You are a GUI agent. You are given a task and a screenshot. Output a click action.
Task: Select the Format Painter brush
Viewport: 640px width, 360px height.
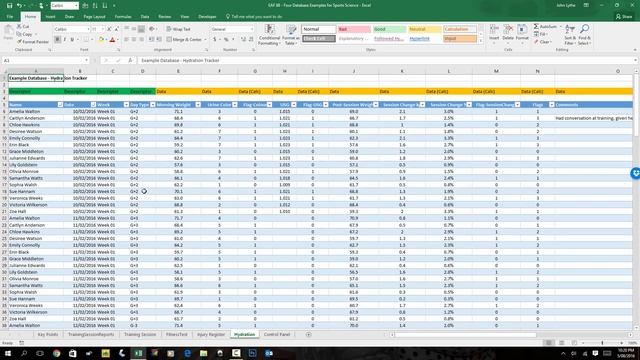20,42
